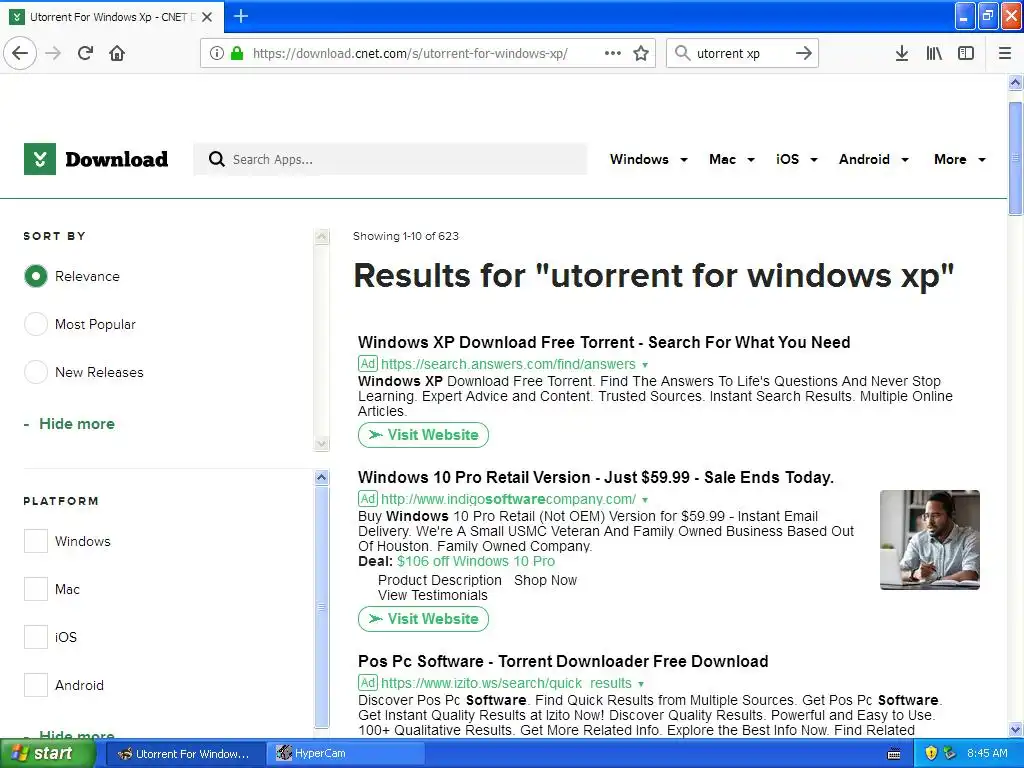
Task: Click the search magnifier in browser search box
Action: pos(682,53)
